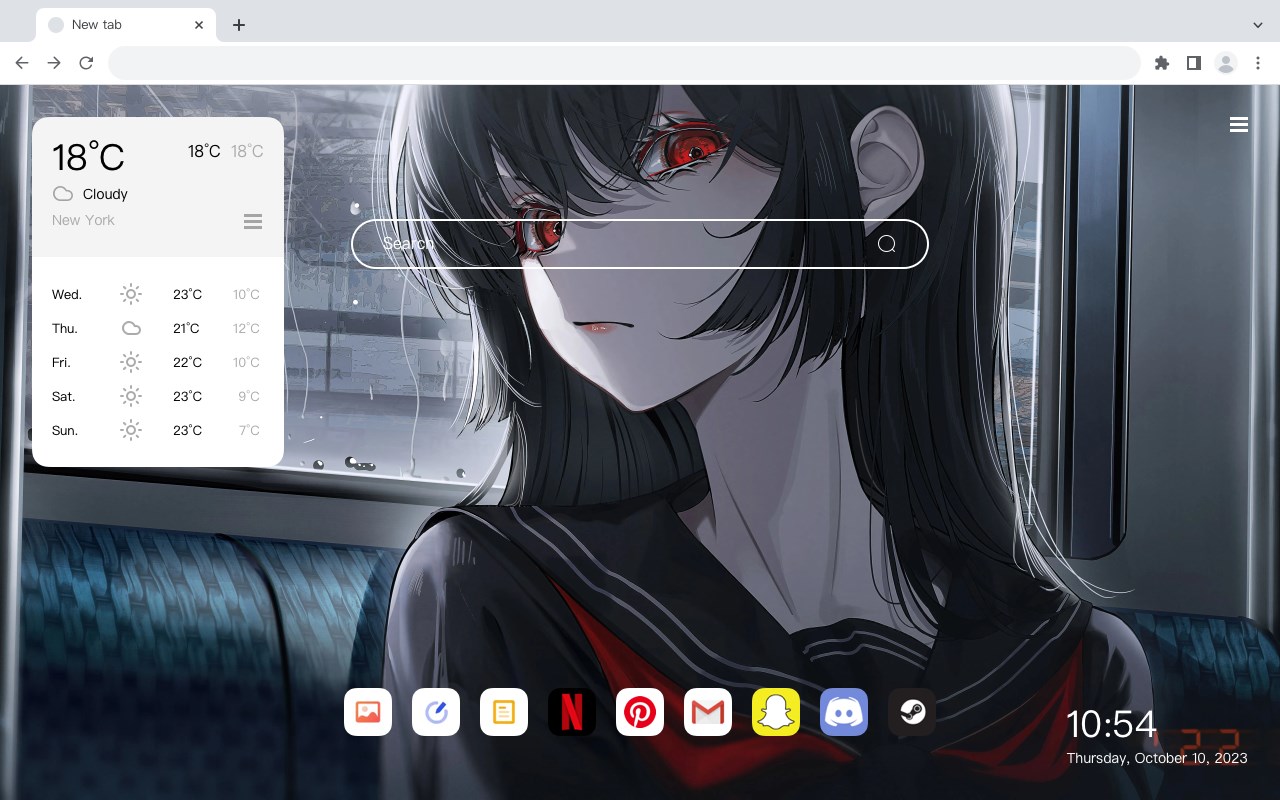Open the Steam shortcut

[x=912, y=712]
